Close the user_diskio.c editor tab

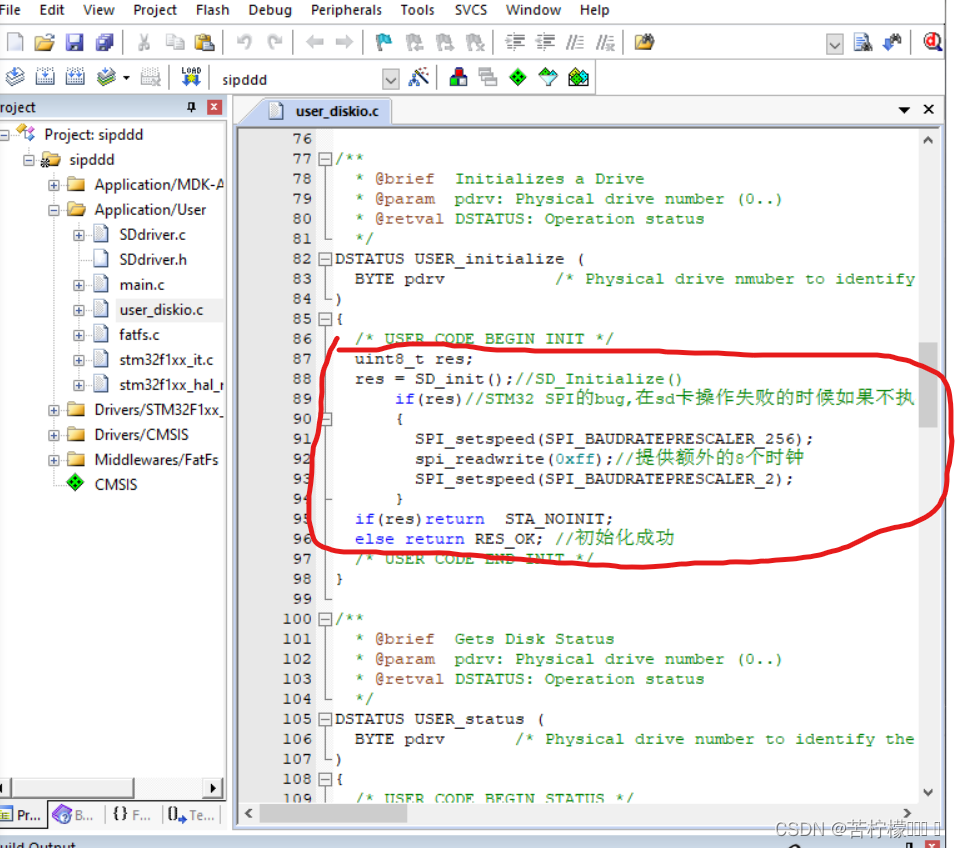[x=928, y=109]
